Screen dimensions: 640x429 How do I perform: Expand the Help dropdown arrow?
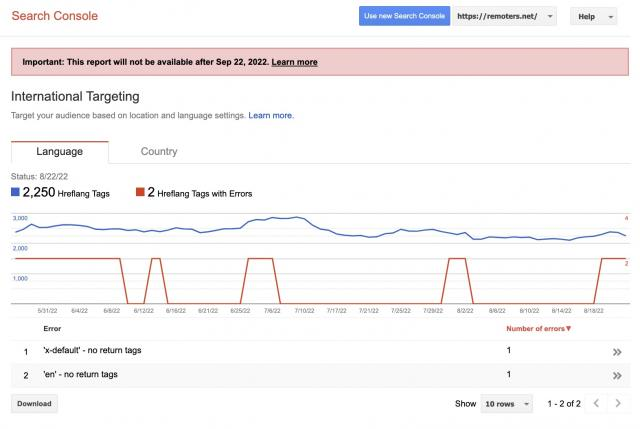[611, 17]
